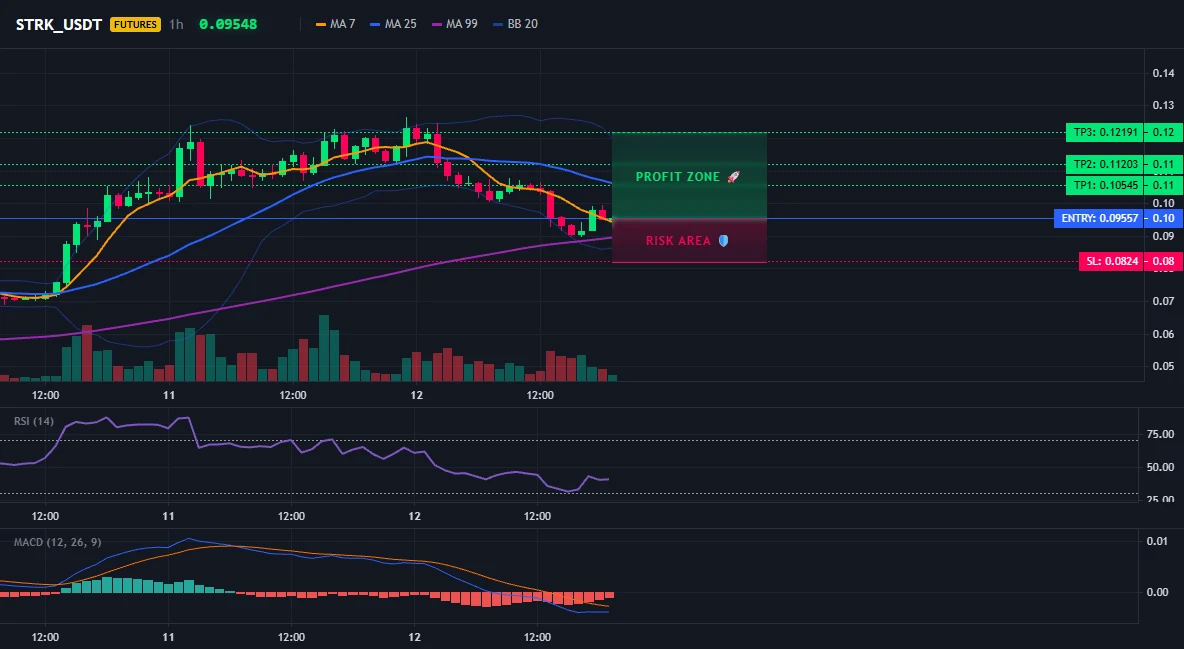Image resolution: width=1184 pixels, height=649 pixels.
Task: Click the 0.01 value on the MACD axis
Action: point(1158,541)
